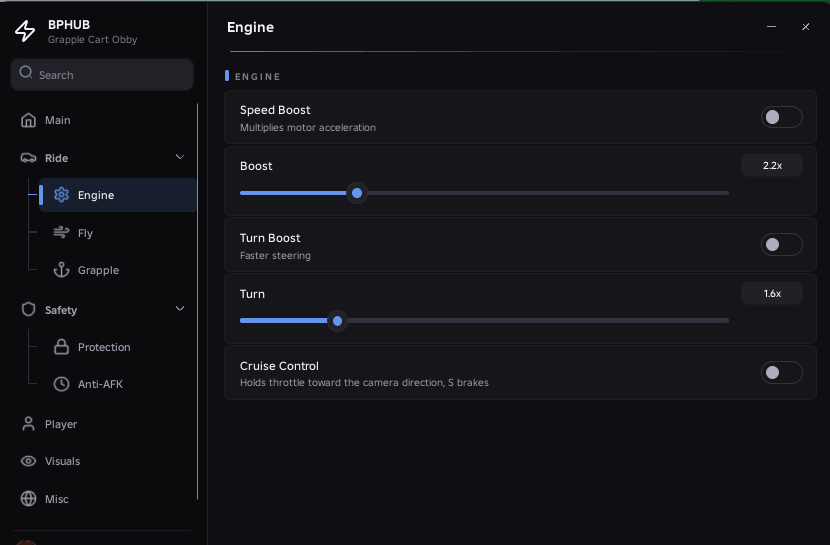Click the Fly wind icon
The image size is (830, 545).
61,232
